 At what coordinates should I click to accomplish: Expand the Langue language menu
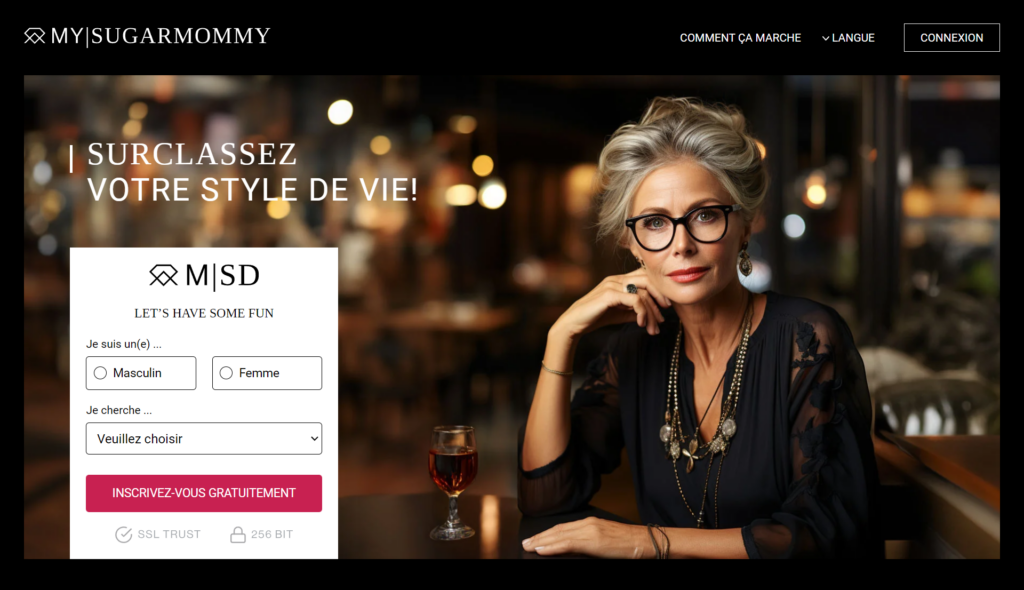(x=848, y=38)
